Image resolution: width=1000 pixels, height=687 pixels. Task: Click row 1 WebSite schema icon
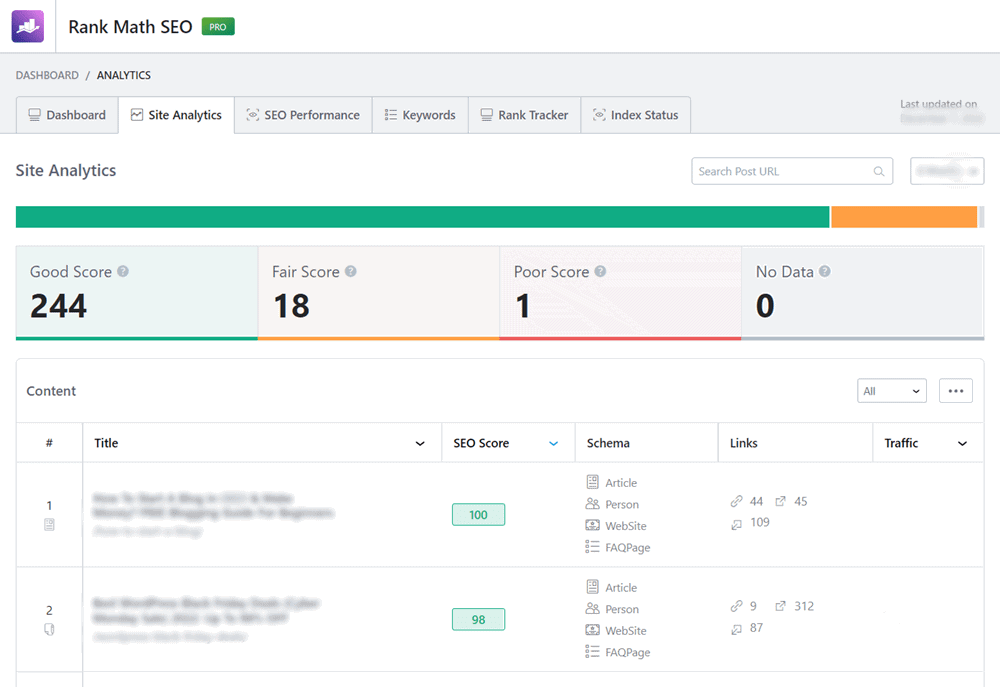tap(592, 525)
